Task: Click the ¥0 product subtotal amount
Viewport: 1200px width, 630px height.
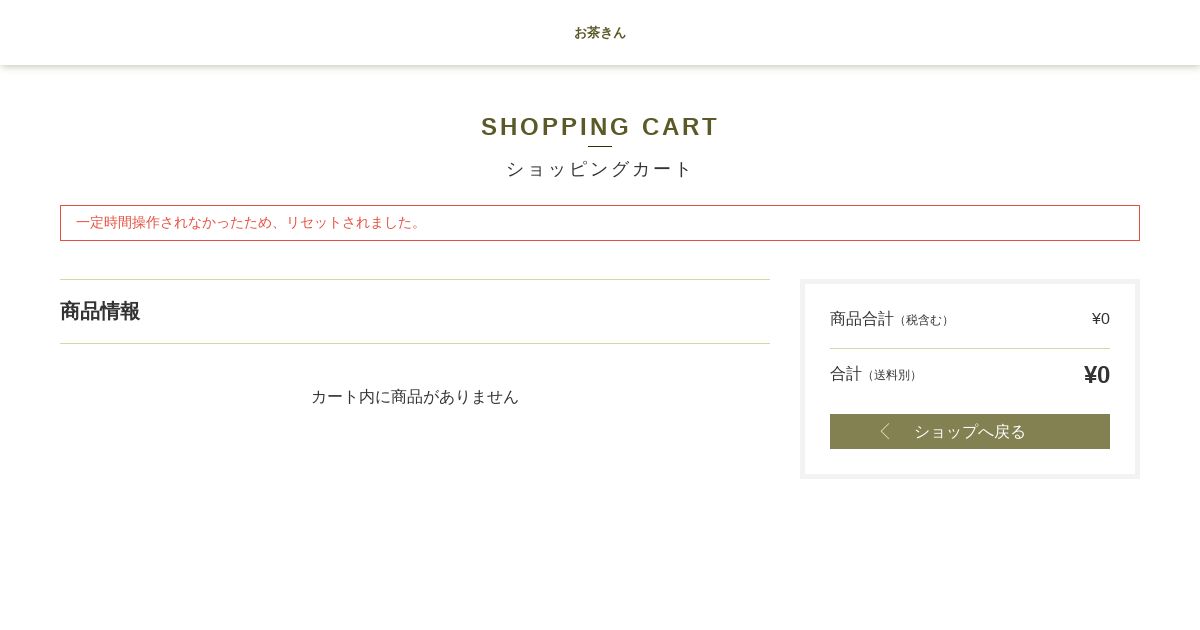Action: tap(1100, 319)
